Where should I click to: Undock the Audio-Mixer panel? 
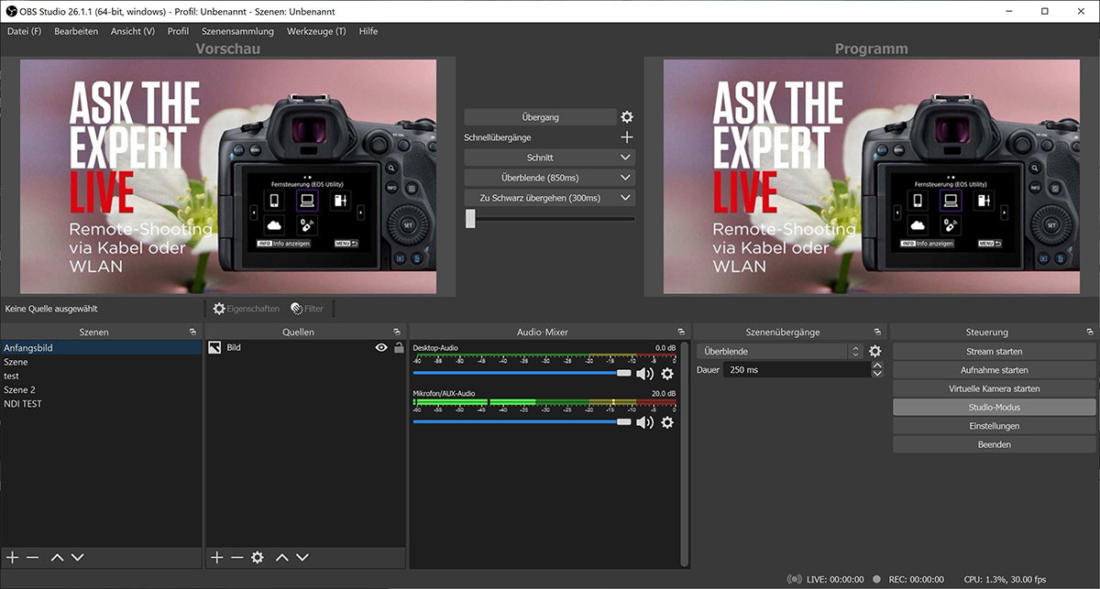[680, 332]
